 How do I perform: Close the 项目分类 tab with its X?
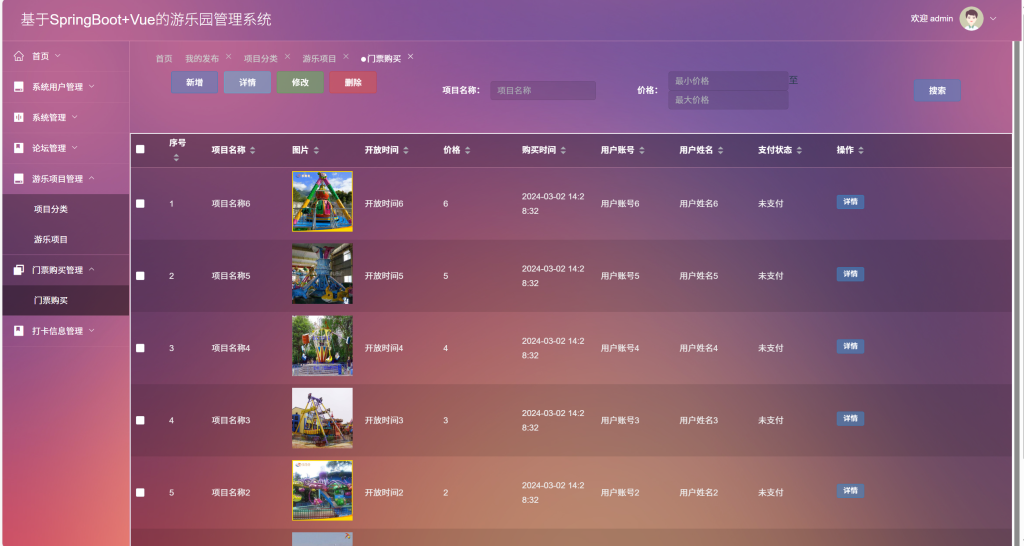tap(287, 57)
